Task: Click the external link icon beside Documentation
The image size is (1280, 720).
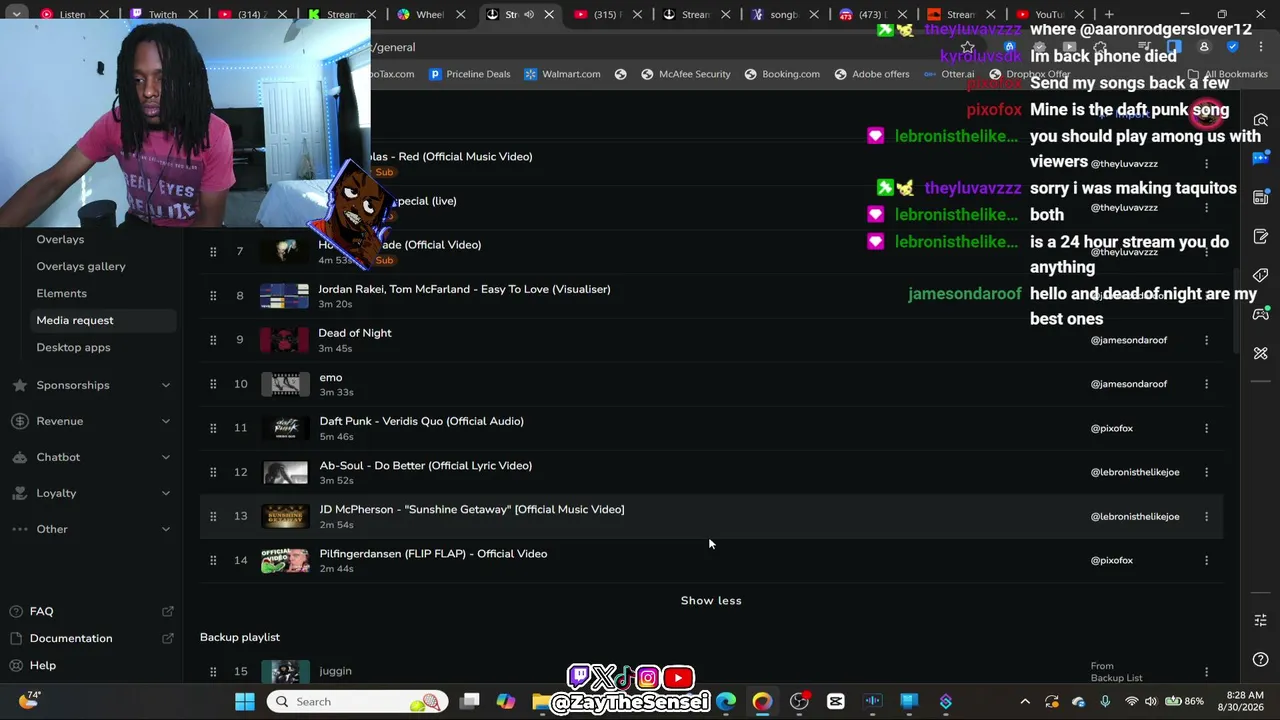Action: pyautogui.click(x=167, y=638)
